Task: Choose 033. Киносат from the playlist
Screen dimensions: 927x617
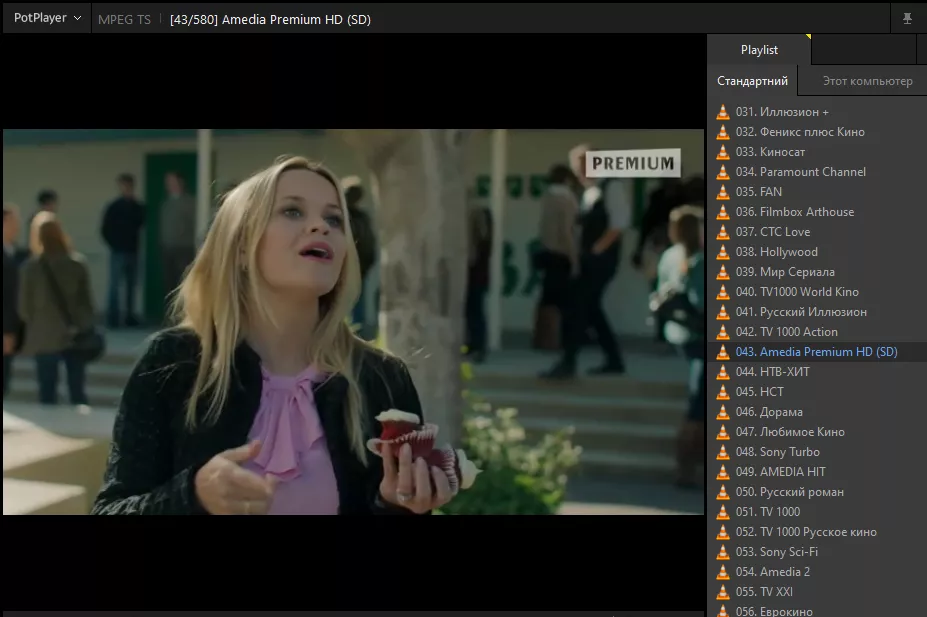Action: click(818, 152)
